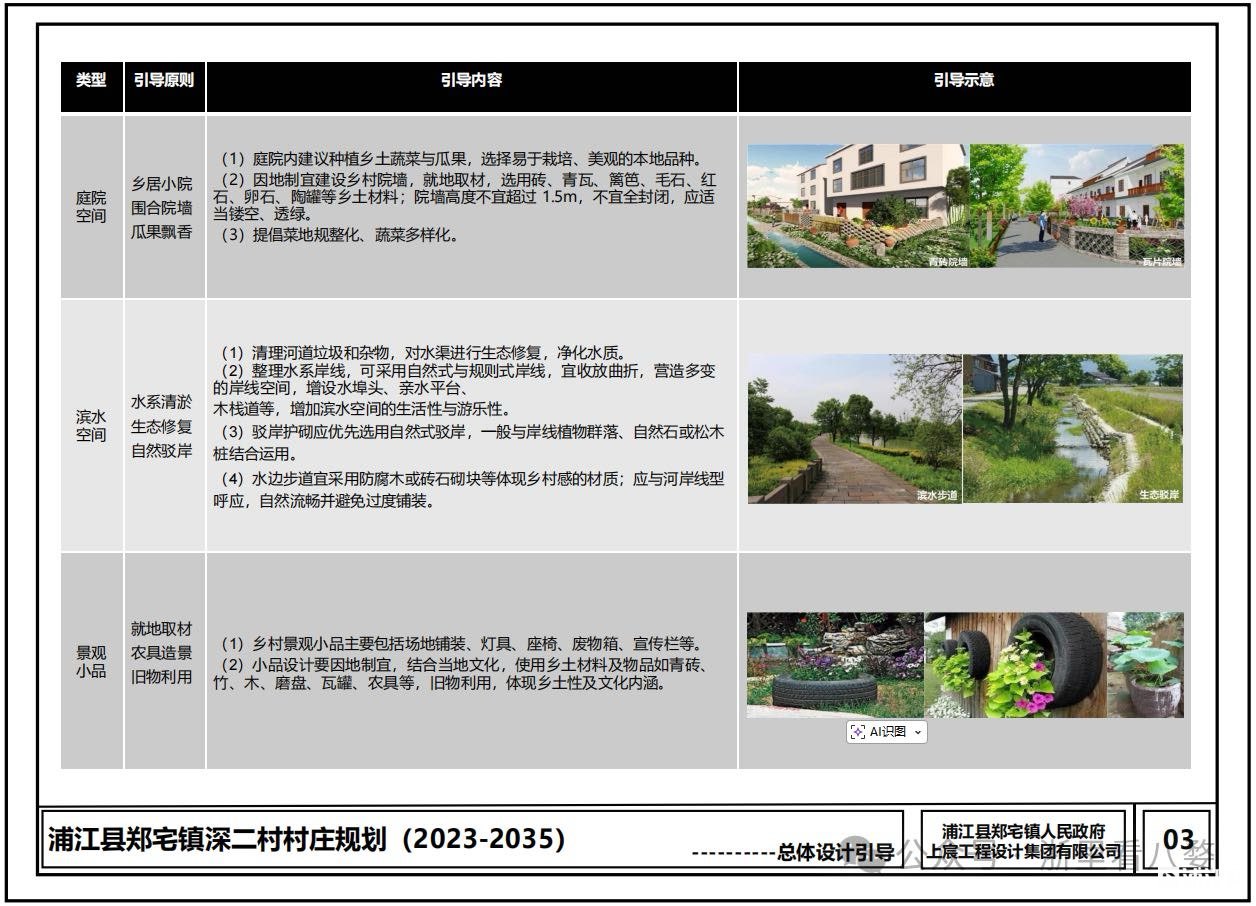Select the 引导内容 column header
The height and width of the screenshot is (906, 1256).
point(471,81)
